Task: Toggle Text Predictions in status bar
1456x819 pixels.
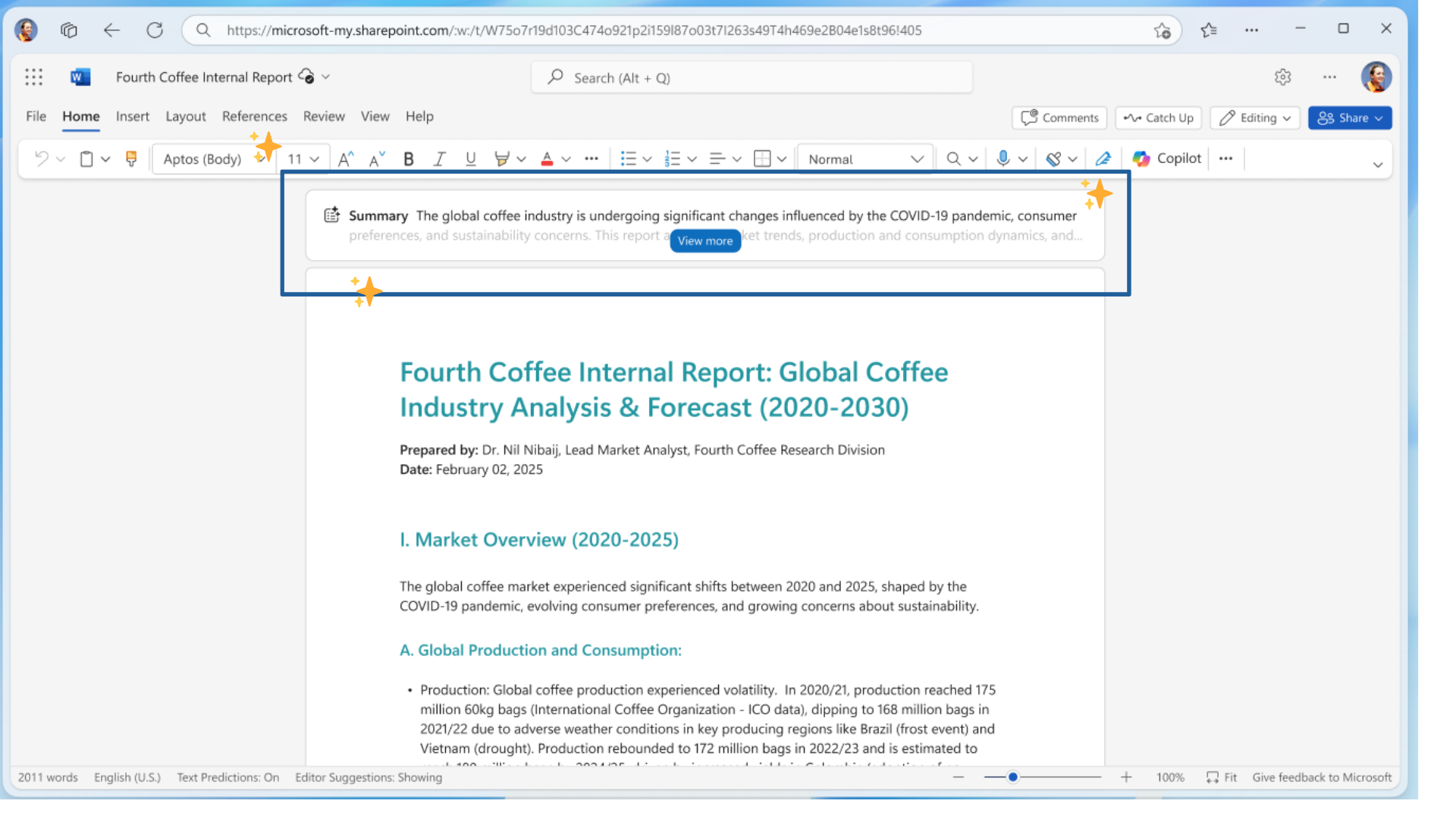Action: [227, 777]
